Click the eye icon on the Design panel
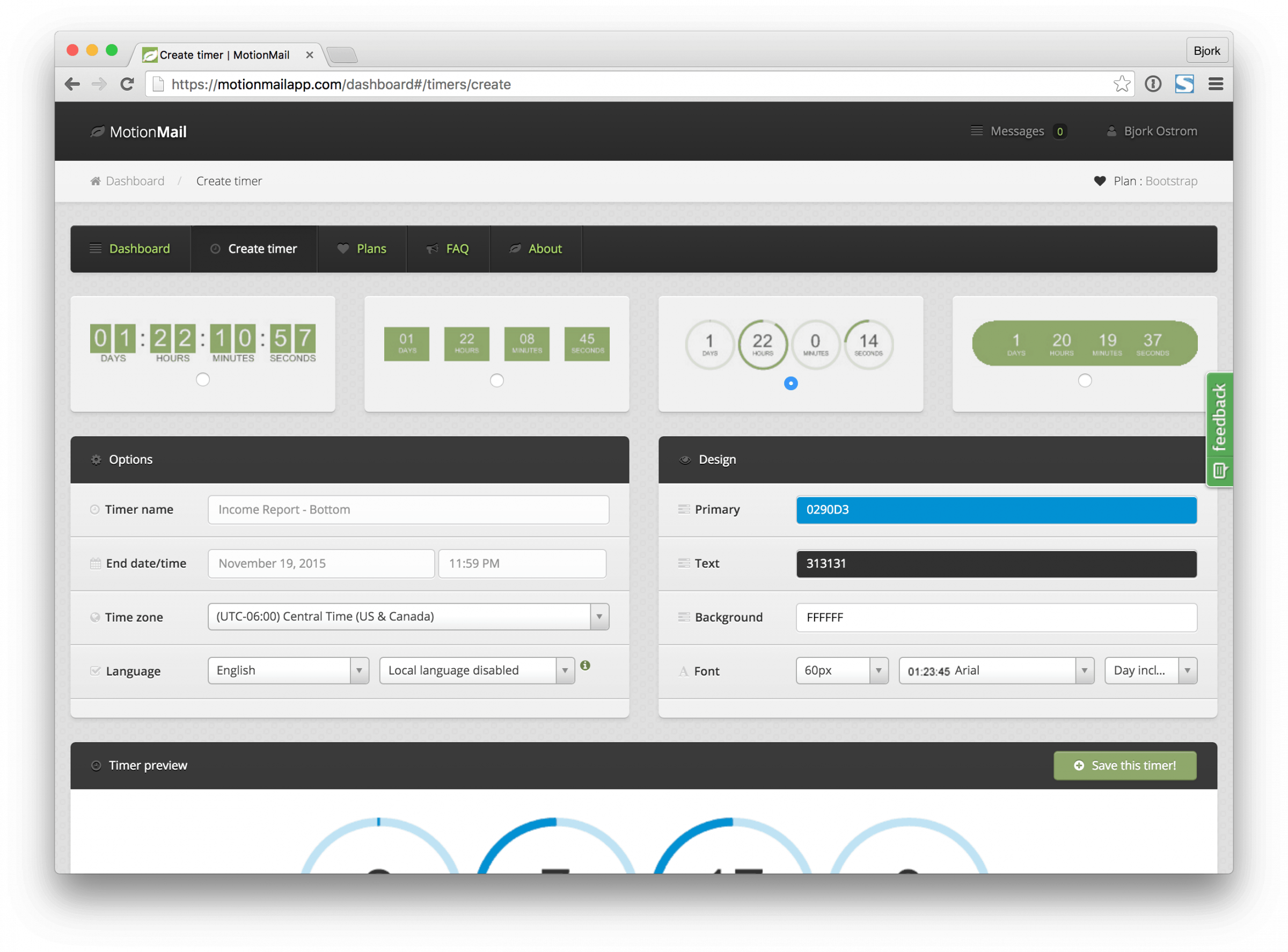 pos(685,459)
